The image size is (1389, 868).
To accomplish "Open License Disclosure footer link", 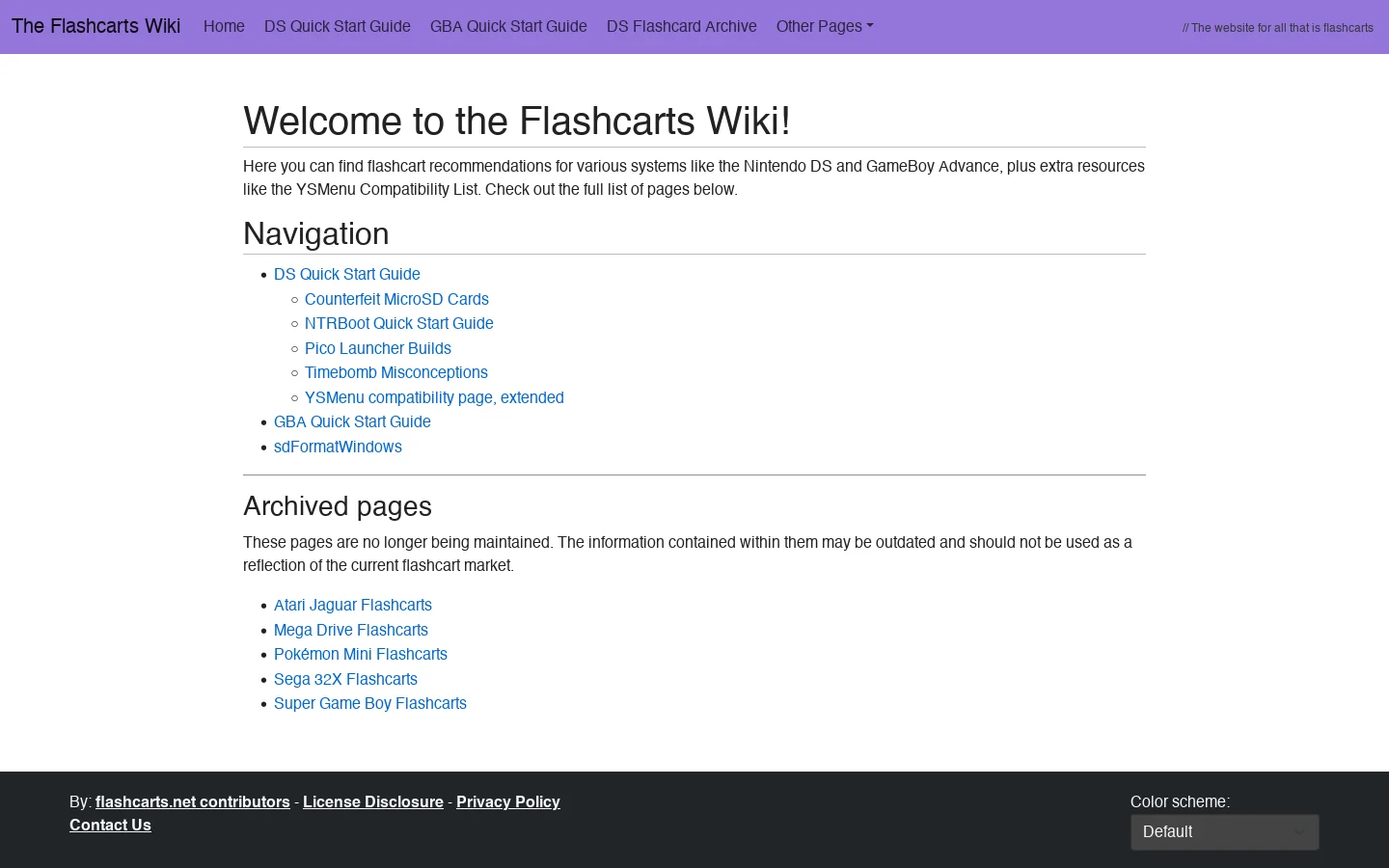I will pos(373,801).
